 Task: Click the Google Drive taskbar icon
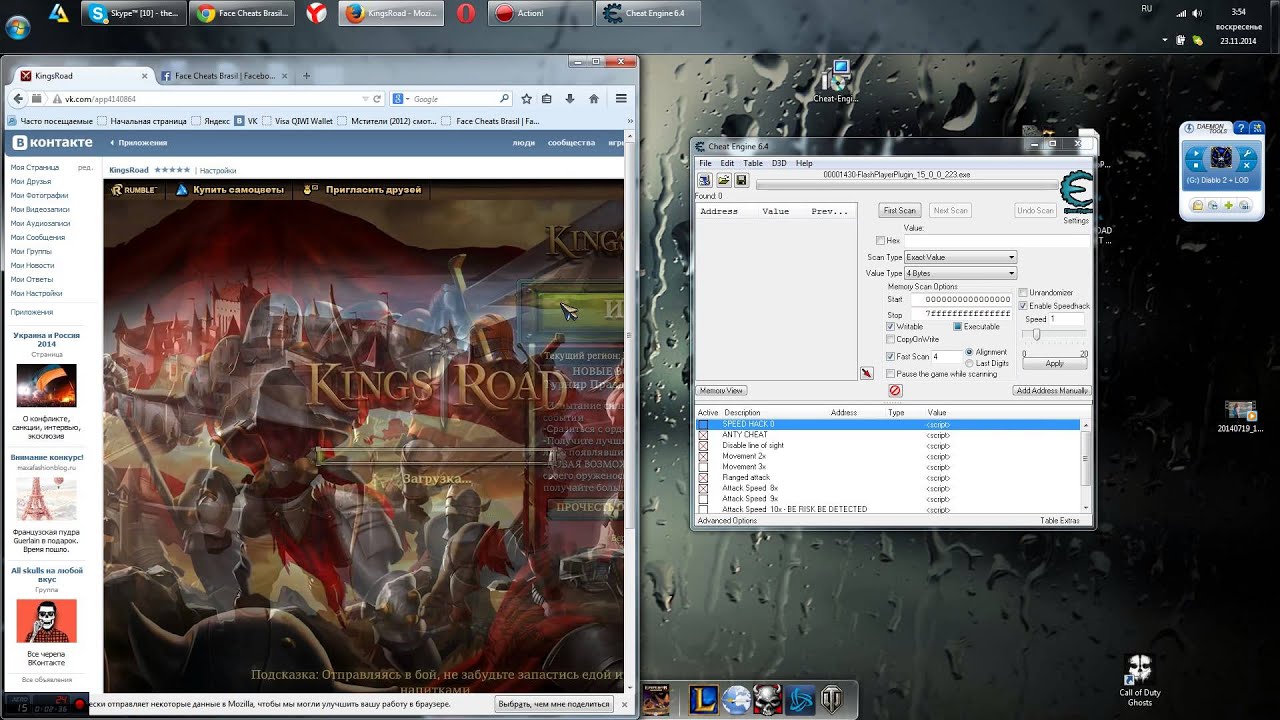coord(59,13)
